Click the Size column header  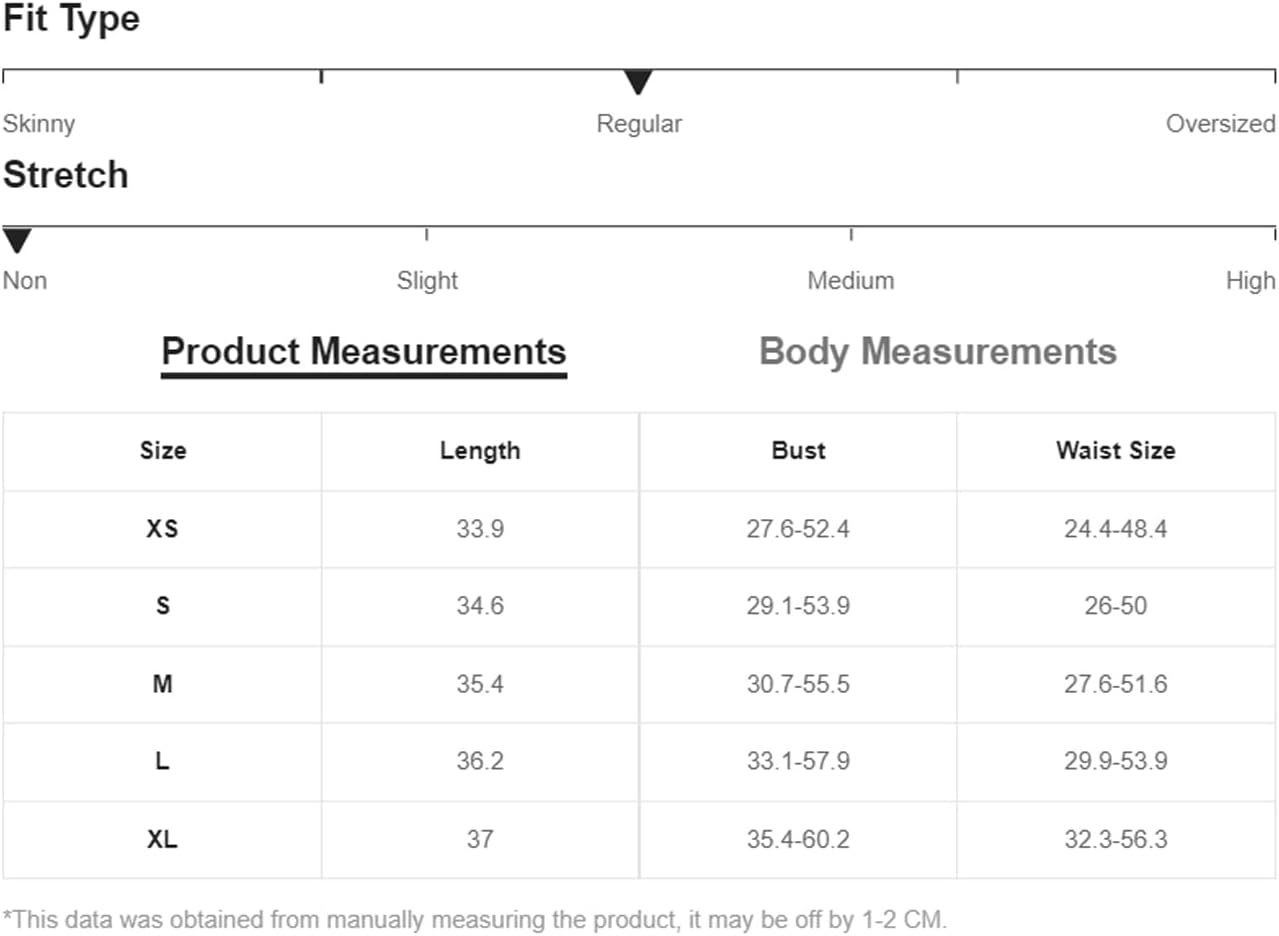click(x=162, y=451)
